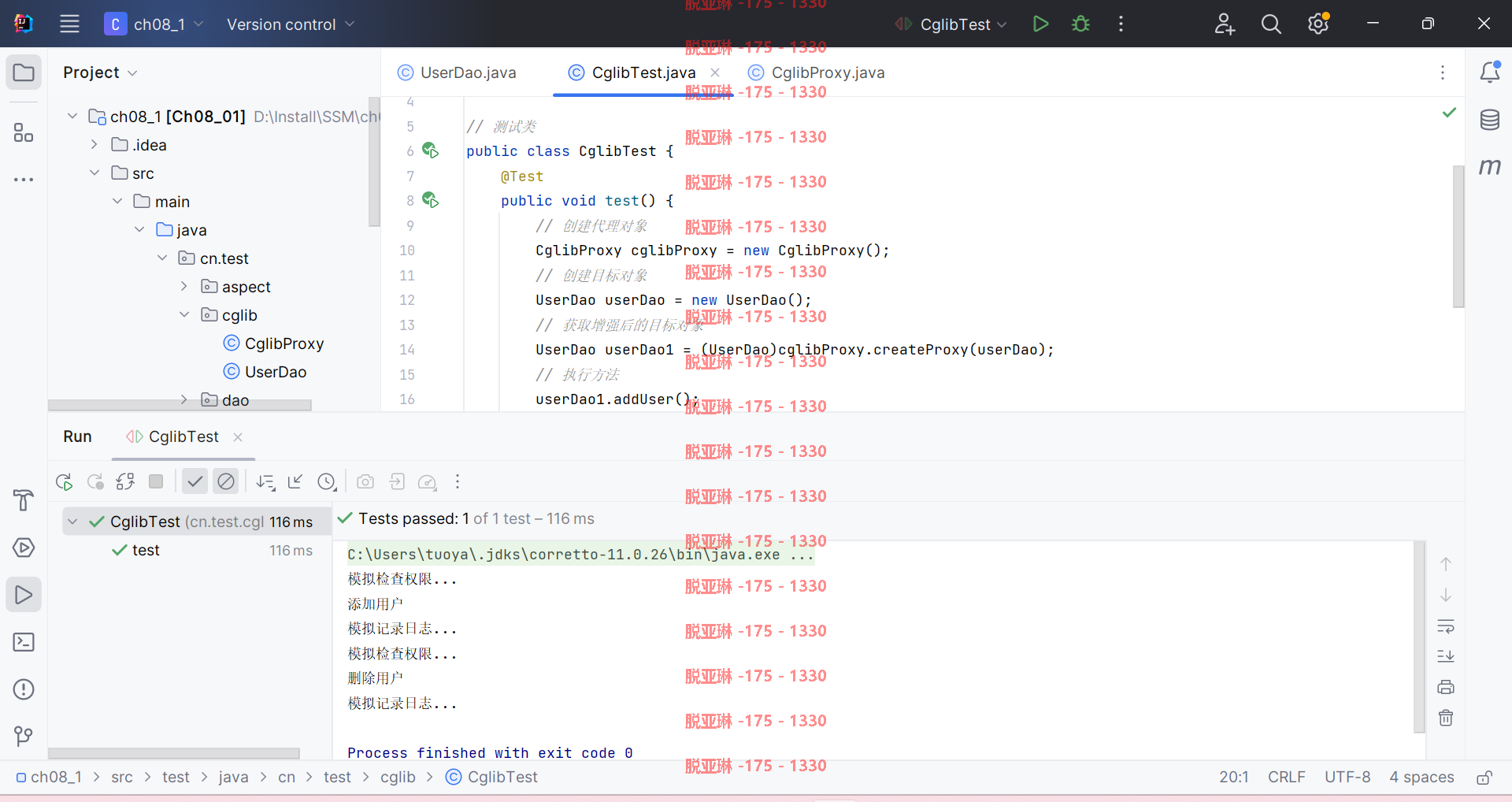Open Maven tool window icon
The image size is (1512, 802).
click(1490, 166)
